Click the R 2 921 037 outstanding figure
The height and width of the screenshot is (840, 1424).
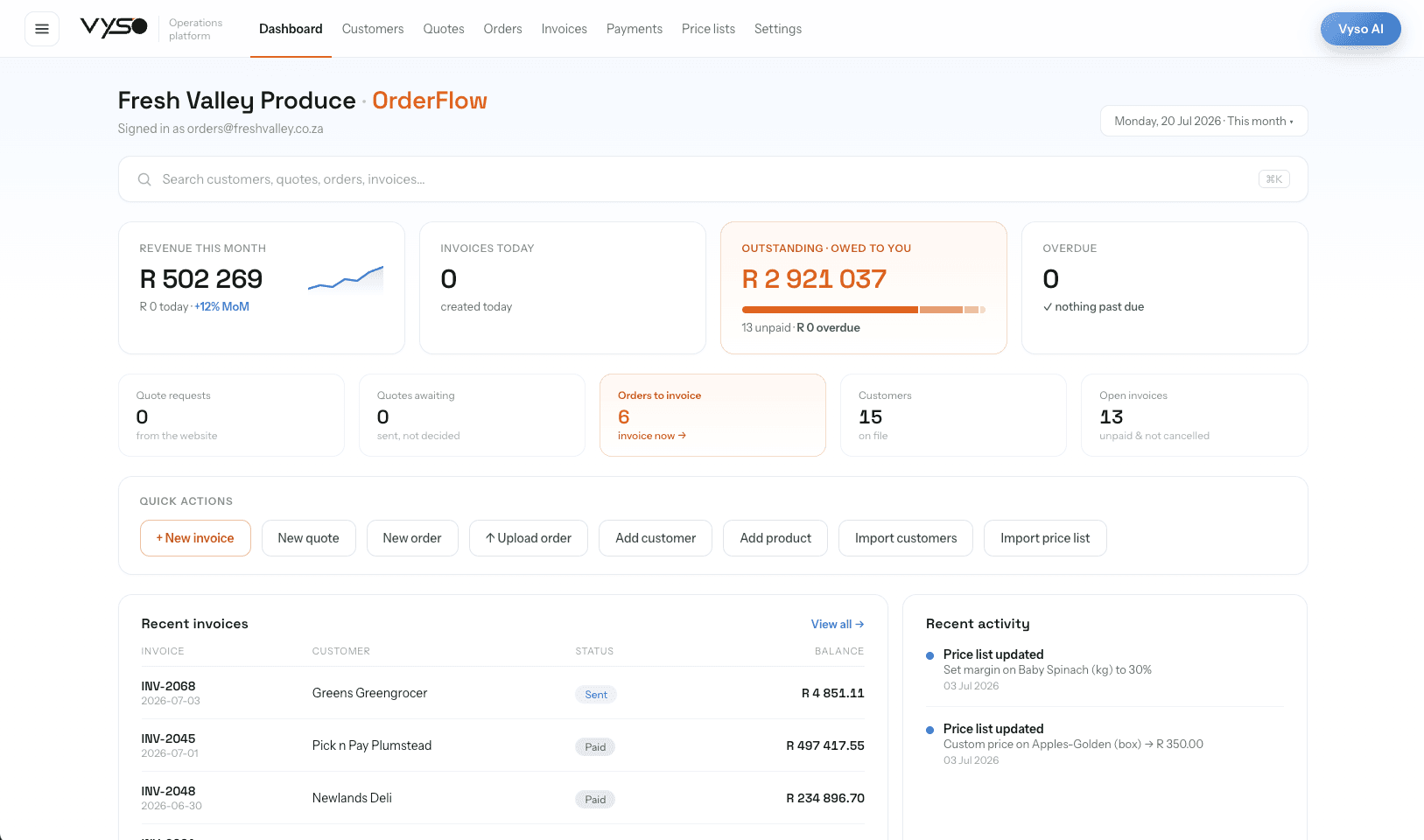point(814,279)
